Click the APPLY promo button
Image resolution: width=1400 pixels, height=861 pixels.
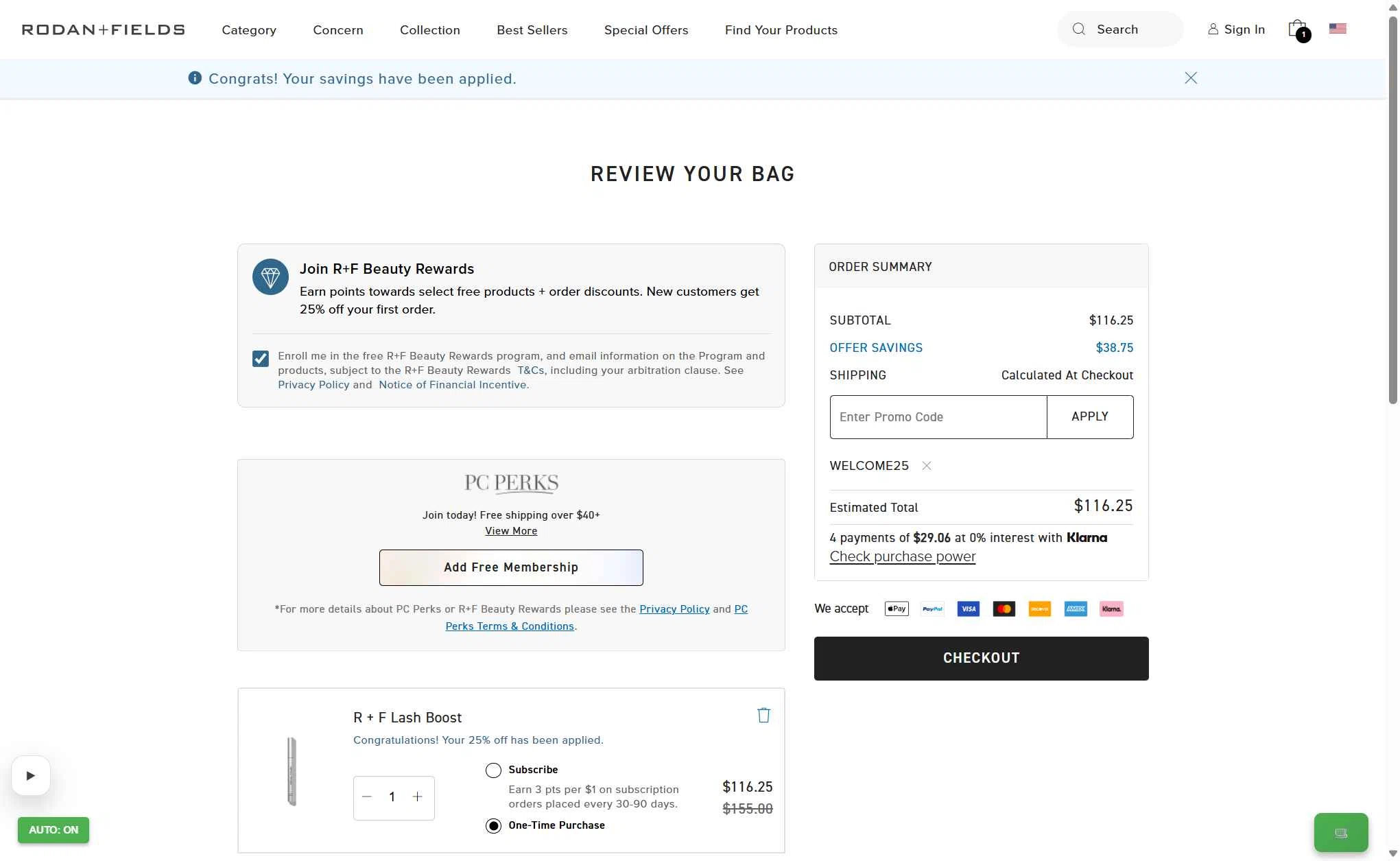[1090, 417]
